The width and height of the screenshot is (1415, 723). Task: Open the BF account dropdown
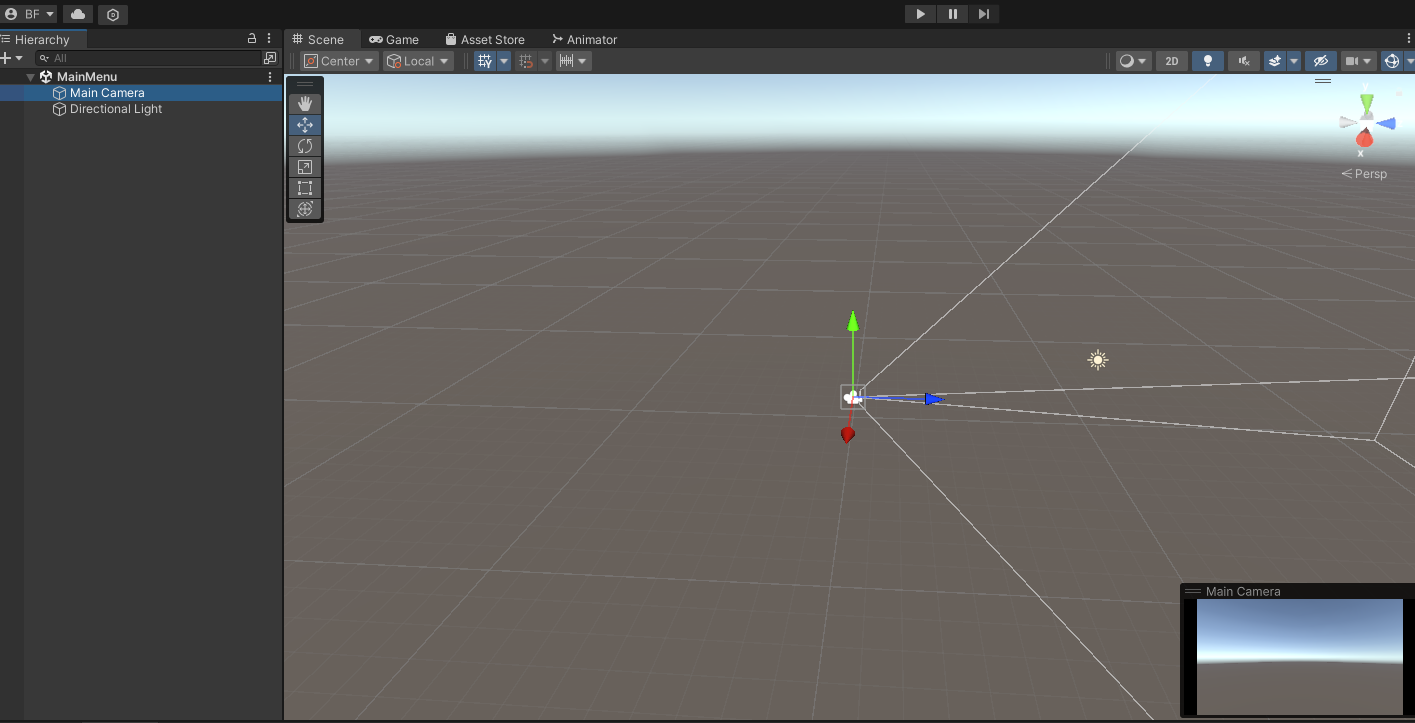click(30, 14)
